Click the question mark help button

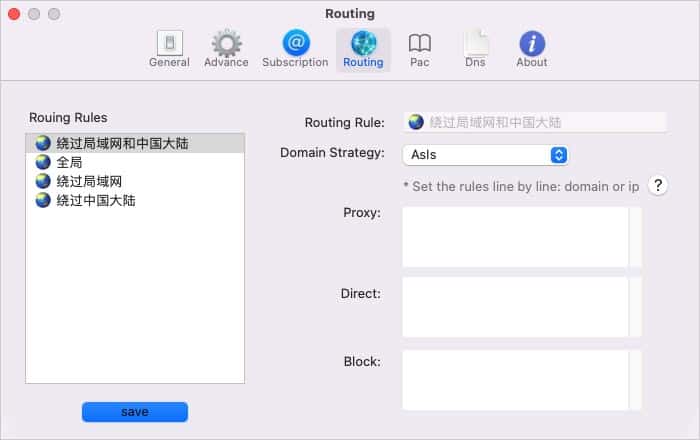658,185
